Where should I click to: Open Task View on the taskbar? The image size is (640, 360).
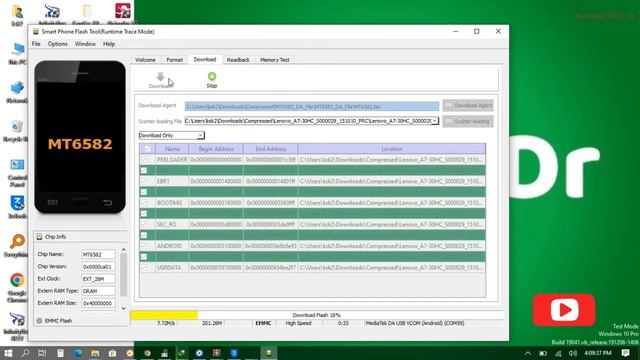point(42,353)
